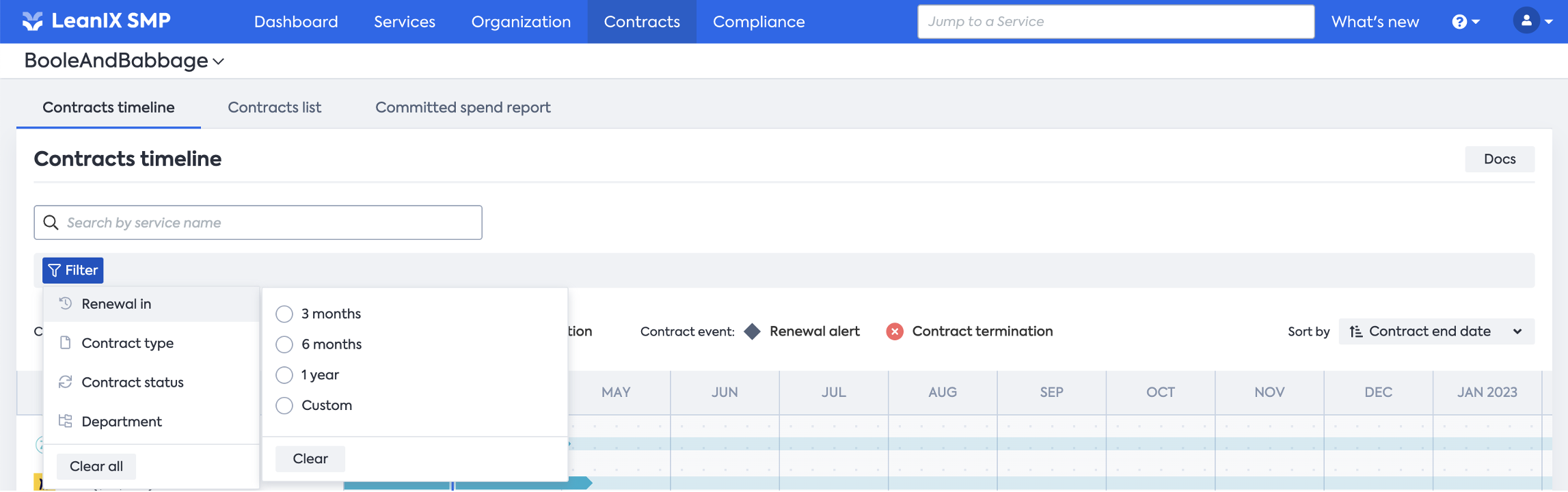Choose the 1 year radio option
This screenshot has height=492, width=1568.
pyautogui.click(x=284, y=375)
